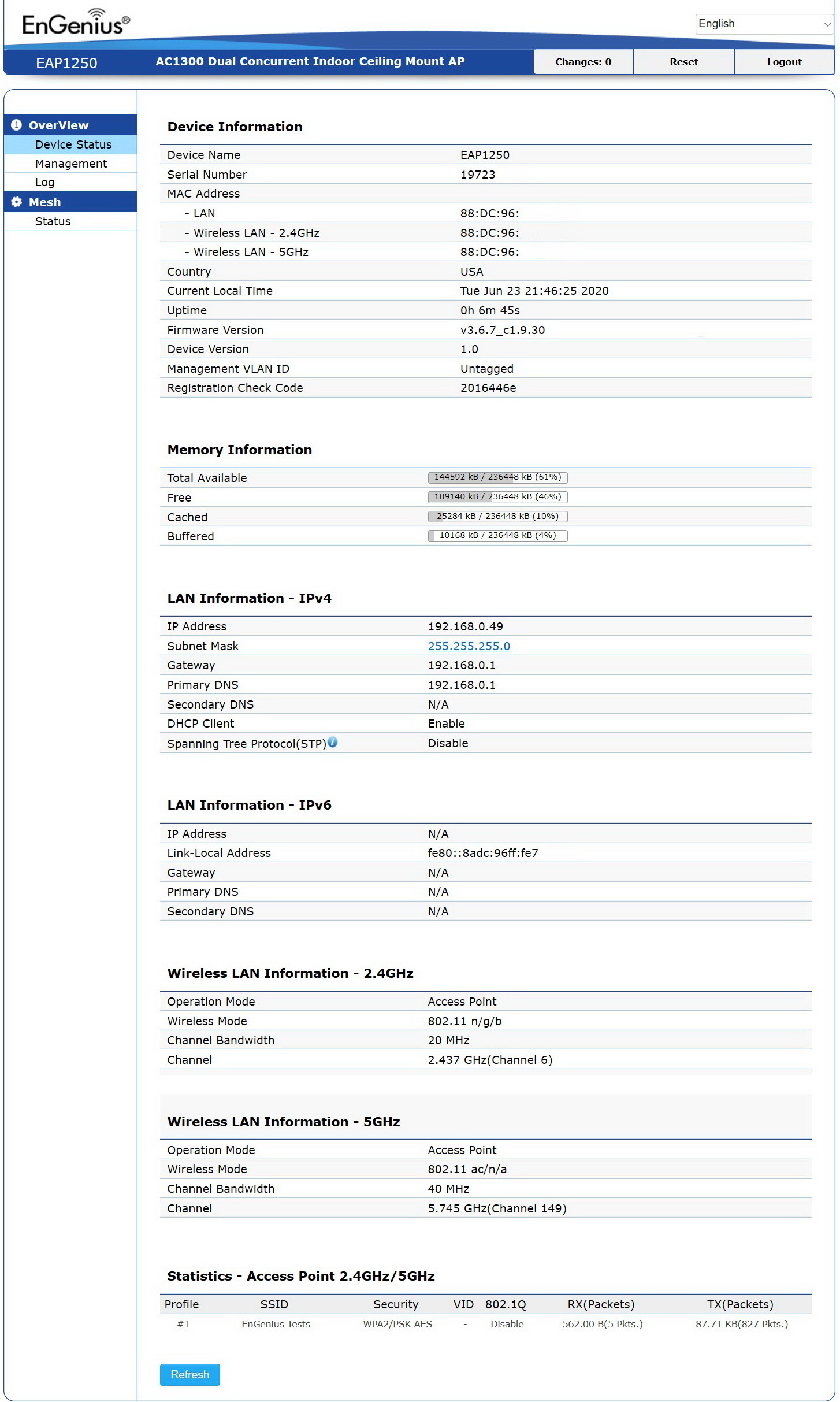This screenshot has width=840, height=1402.
Task: Click the TX value 87.71 KB(827 Pkts.)
Action: coord(742,1324)
